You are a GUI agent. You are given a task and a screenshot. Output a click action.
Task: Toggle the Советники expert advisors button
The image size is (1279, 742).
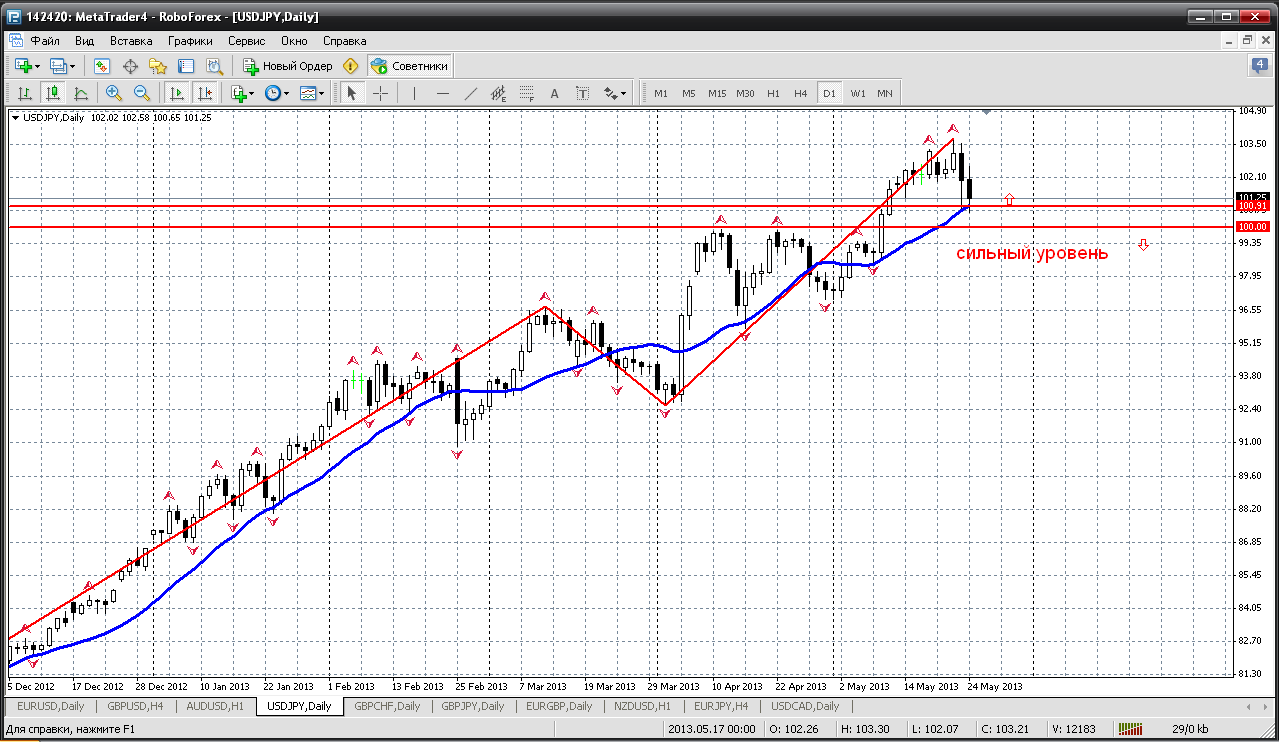[x=410, y=66]
